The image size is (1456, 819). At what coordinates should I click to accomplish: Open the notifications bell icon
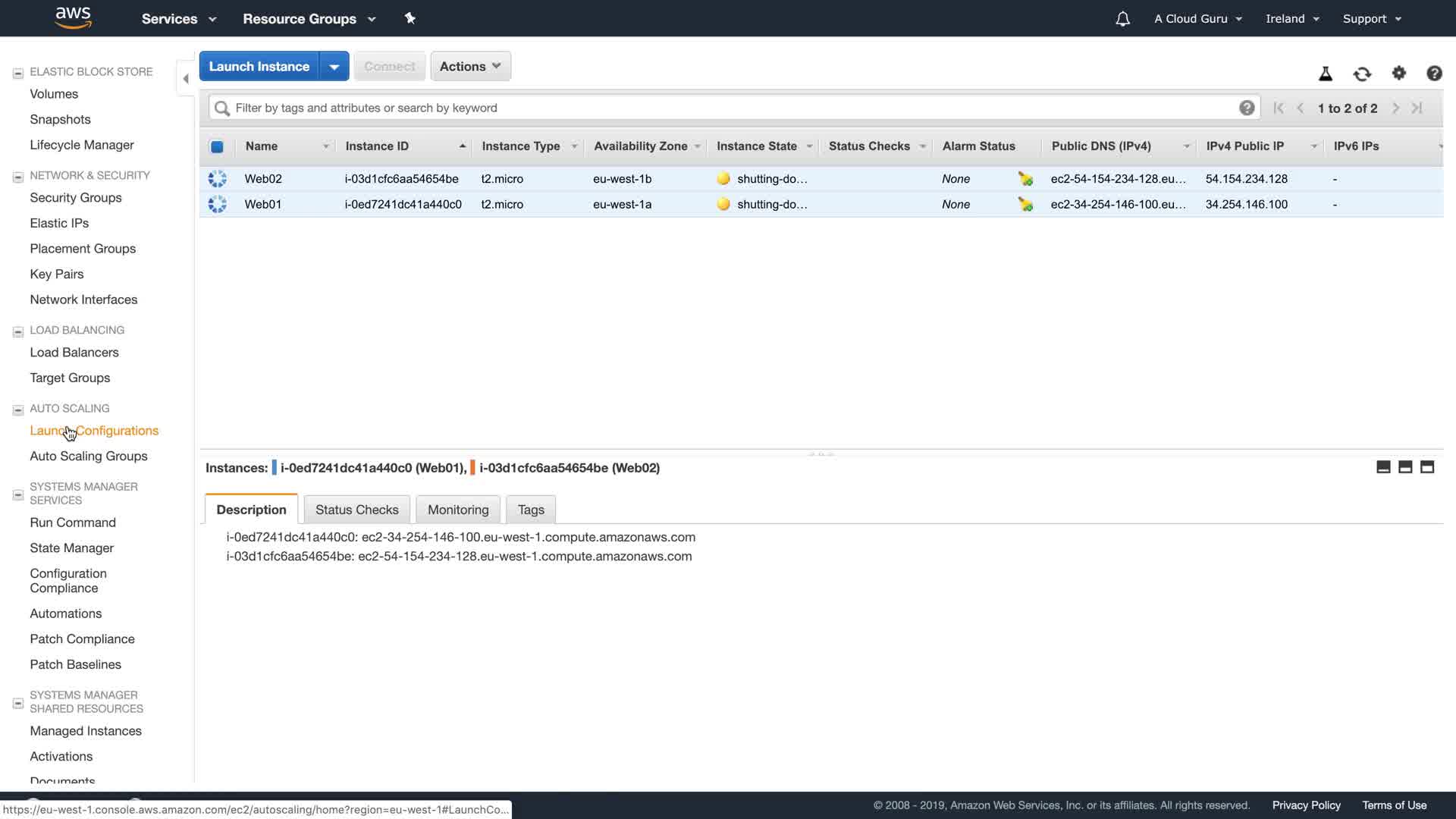(x=1122, y=19)
